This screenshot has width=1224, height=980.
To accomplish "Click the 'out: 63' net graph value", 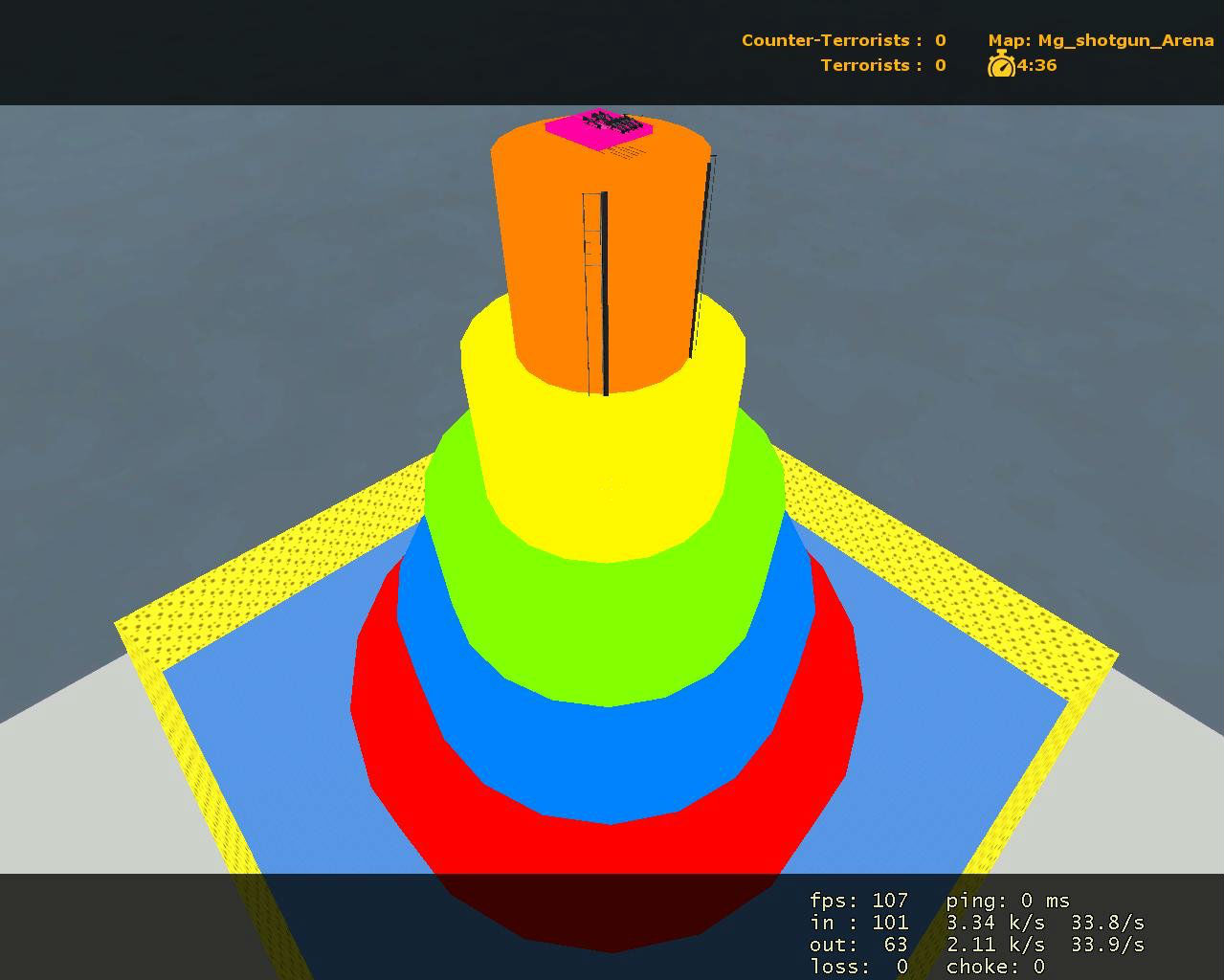I will point(858,945).
